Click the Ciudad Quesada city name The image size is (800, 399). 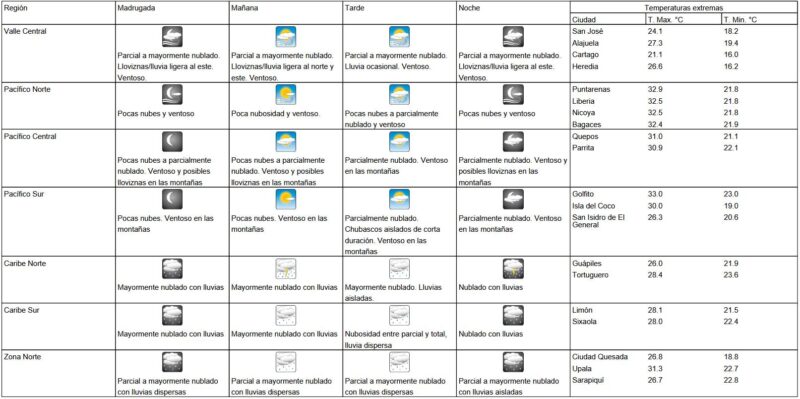(x=600, y=357)
